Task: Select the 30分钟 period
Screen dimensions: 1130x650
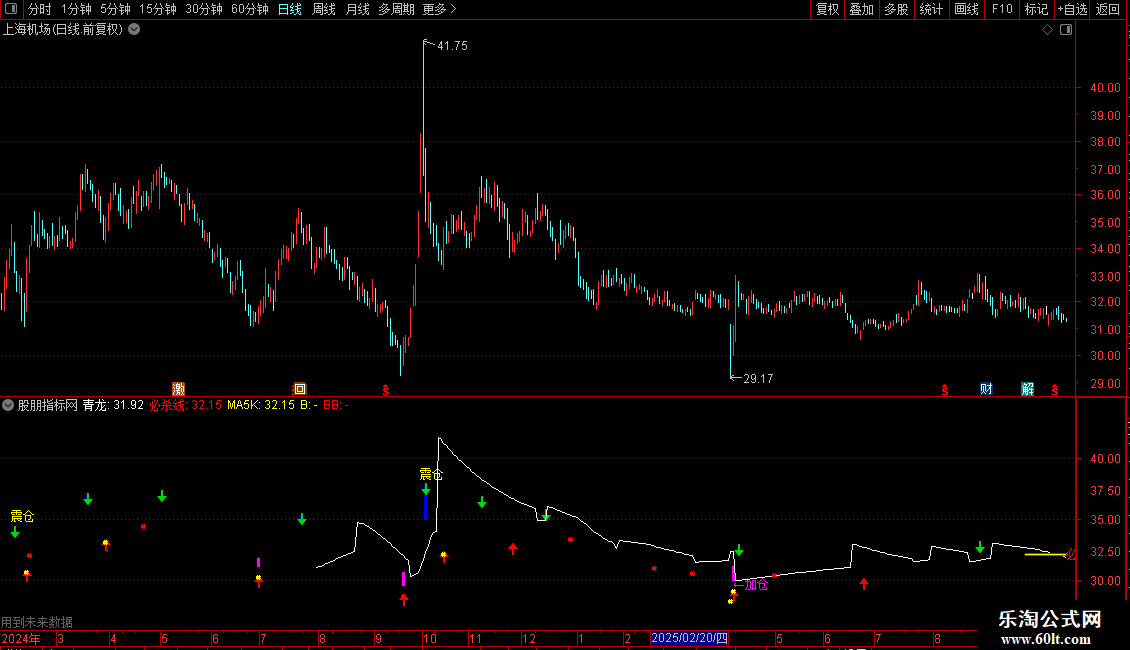Action: 204,9
